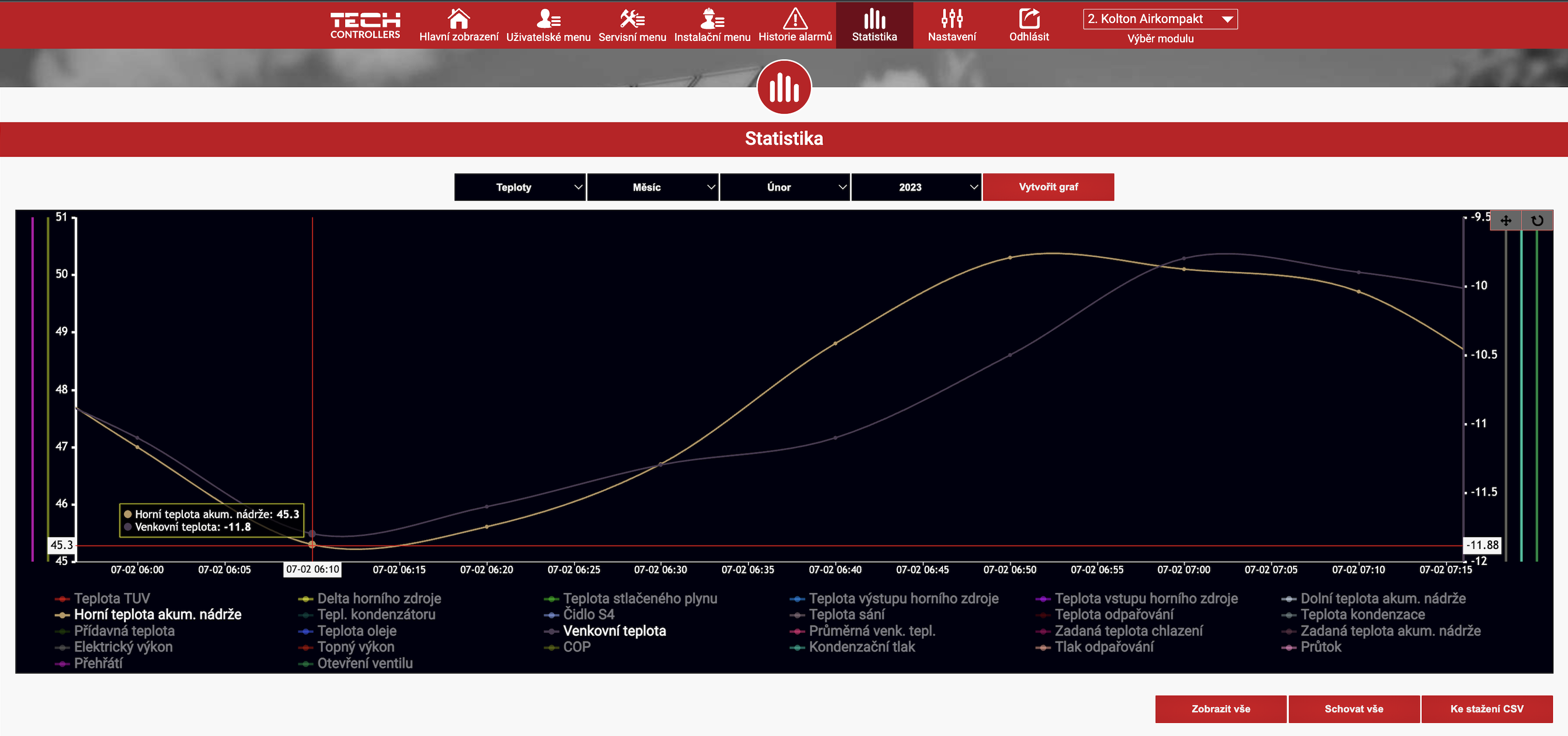Expand the Kolton Airkompakt module selector
The width and height of the screenshot is (1568, 736).
1160,19
